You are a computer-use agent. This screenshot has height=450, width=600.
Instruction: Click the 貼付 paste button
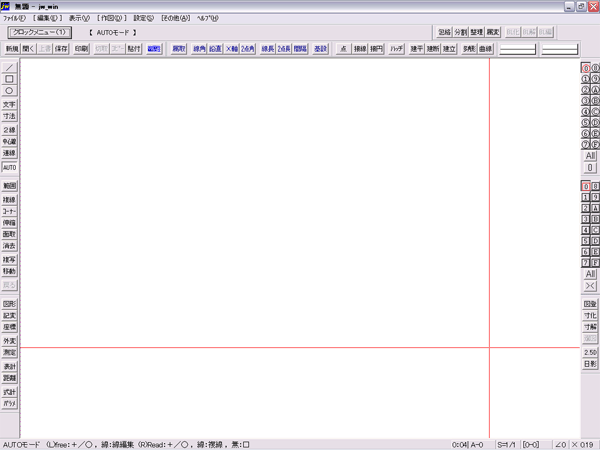[134, 49]
